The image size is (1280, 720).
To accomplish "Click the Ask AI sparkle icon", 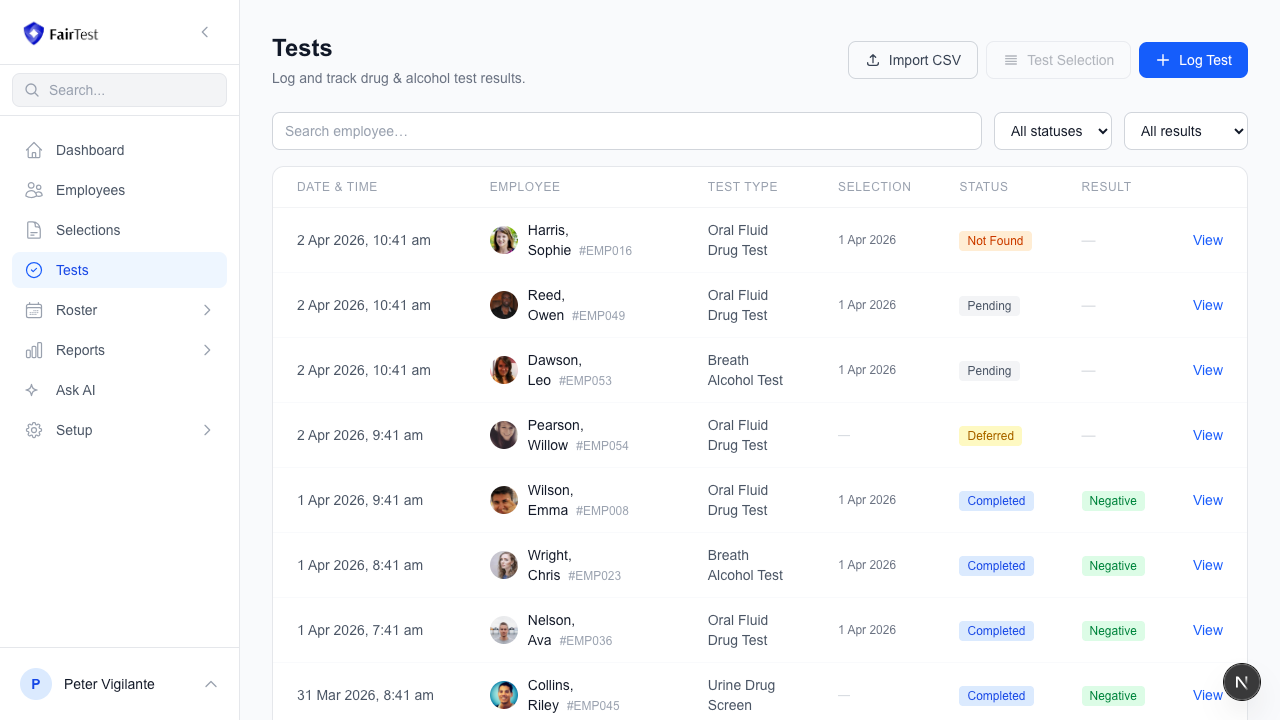I will (x=34, y=390).
